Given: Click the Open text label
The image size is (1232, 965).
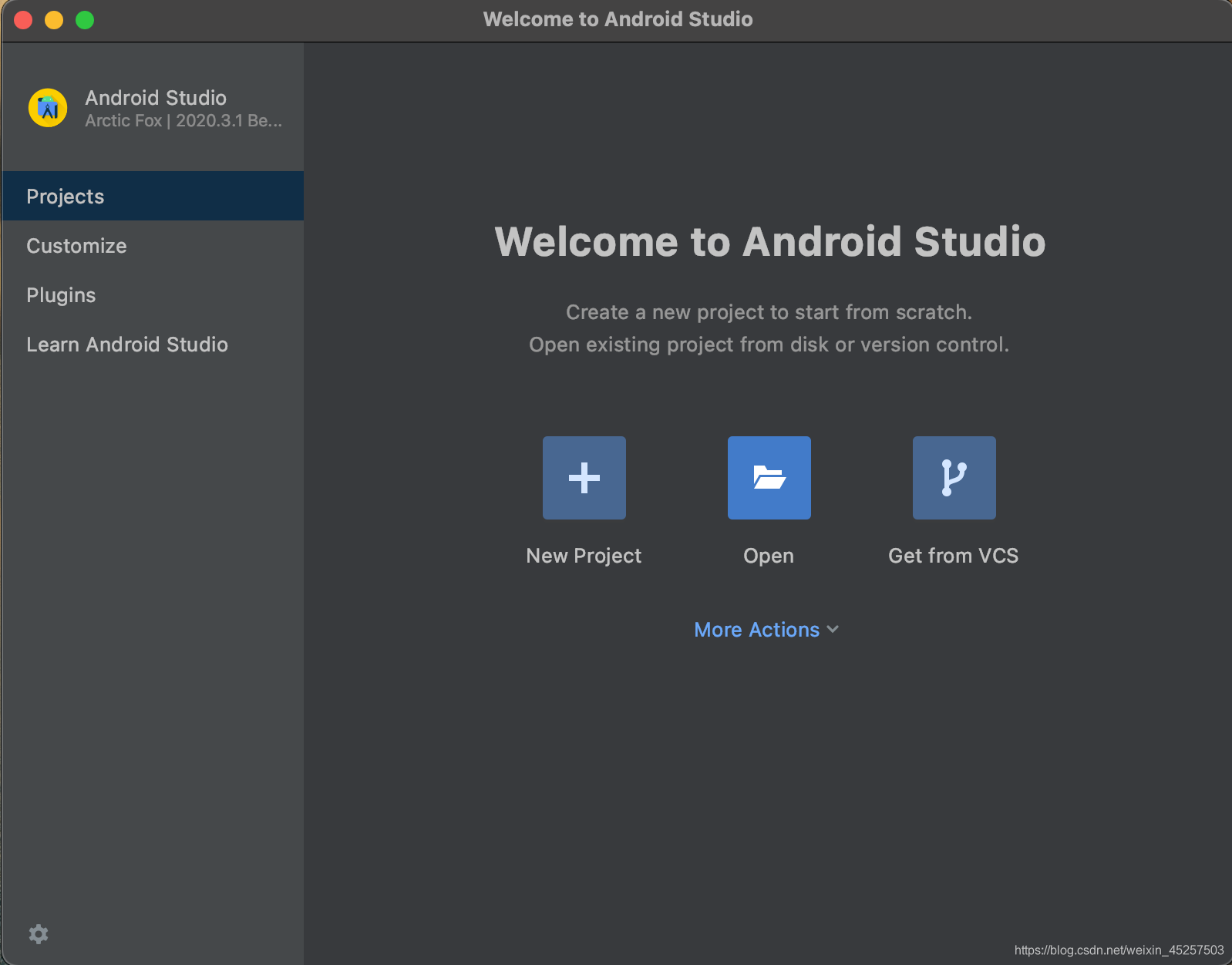Looking at the screenshot, I should [x=769, y=556].
